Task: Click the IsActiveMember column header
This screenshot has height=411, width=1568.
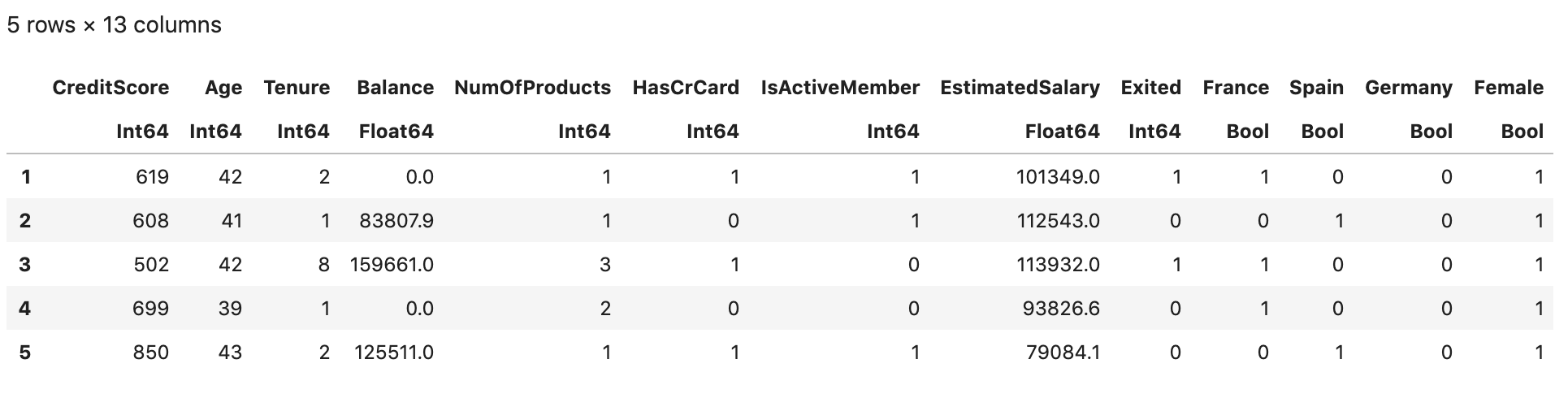Action: [840, 88]
